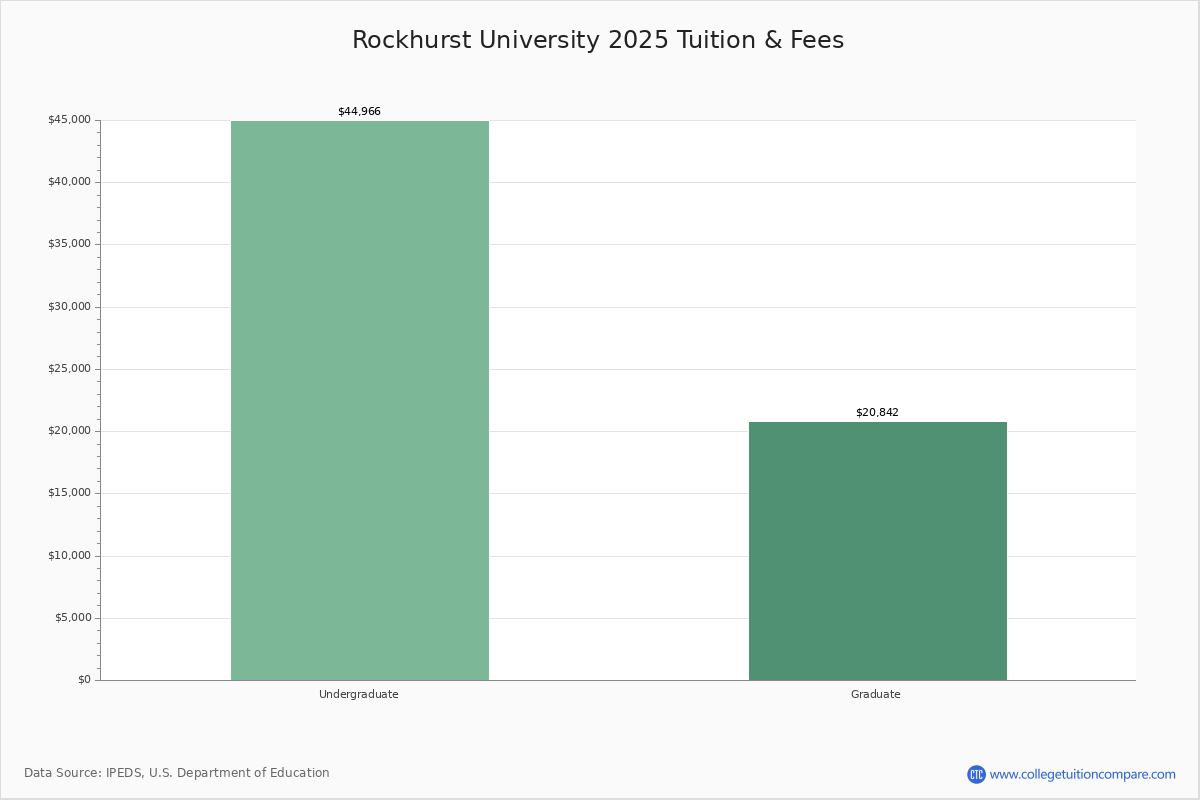
Task: Select the dark green Graduate bar
Action: click(877, 551)
